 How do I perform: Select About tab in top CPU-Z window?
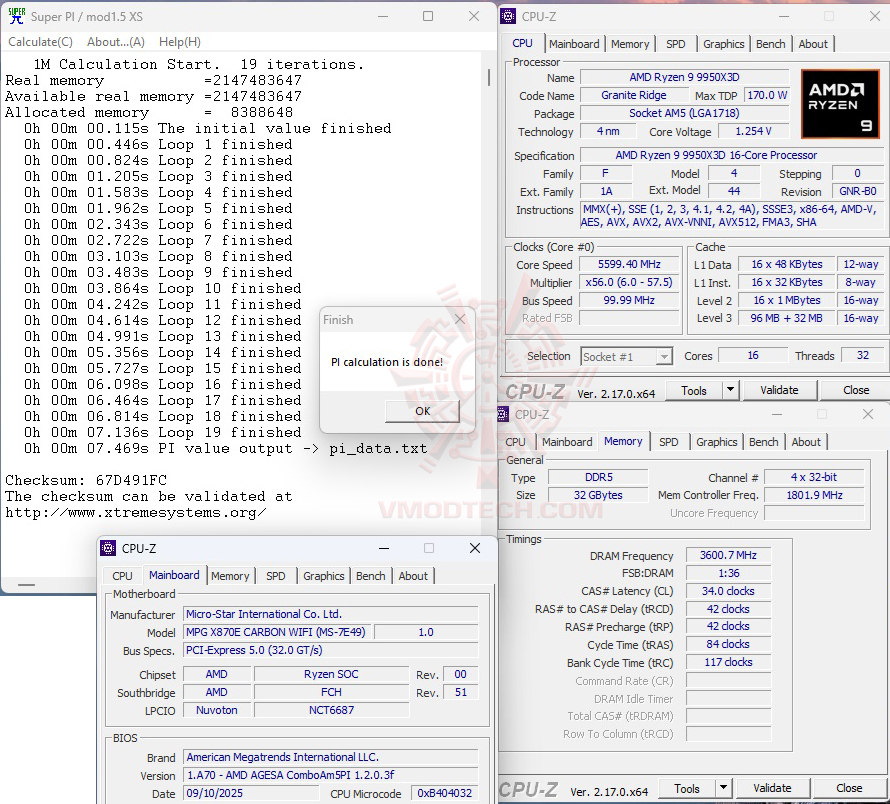point(813,44)
